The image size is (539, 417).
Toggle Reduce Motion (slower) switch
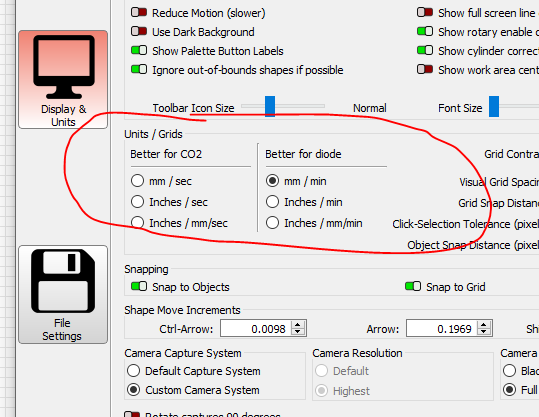click(x=139, y=13)
